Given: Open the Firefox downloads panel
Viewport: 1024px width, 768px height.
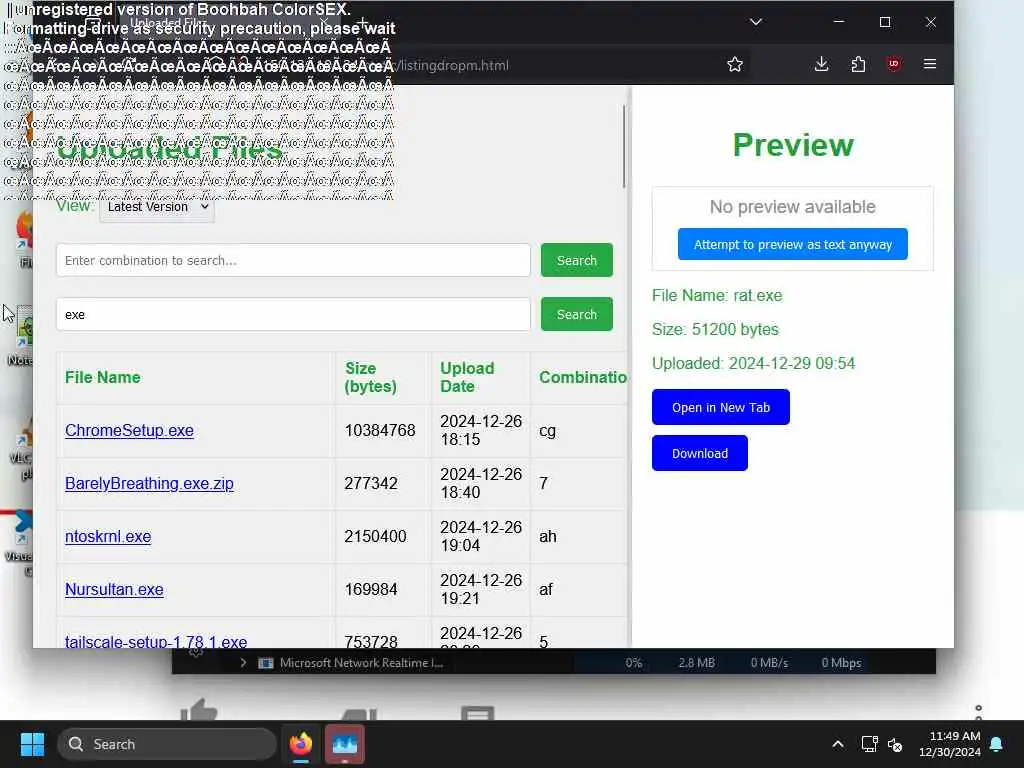Looking at the screenshot, I should [822, 64].
